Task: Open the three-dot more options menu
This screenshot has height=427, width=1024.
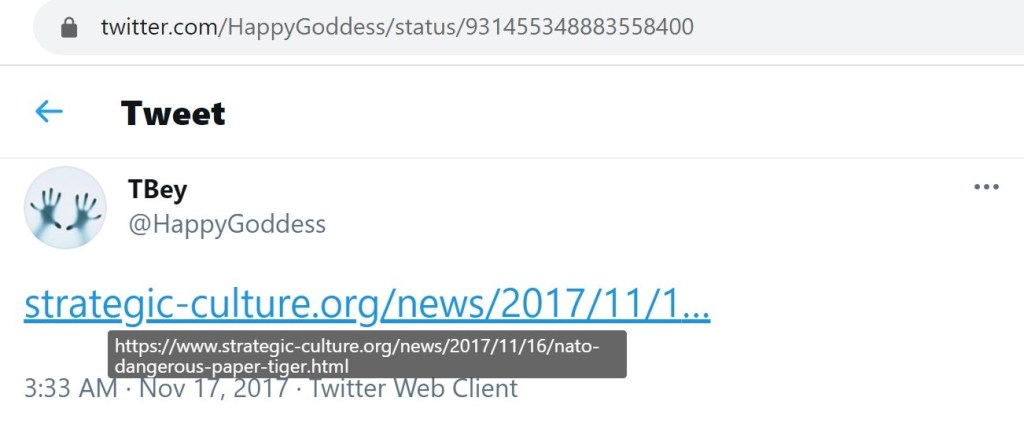Action: tap(986, 187)
